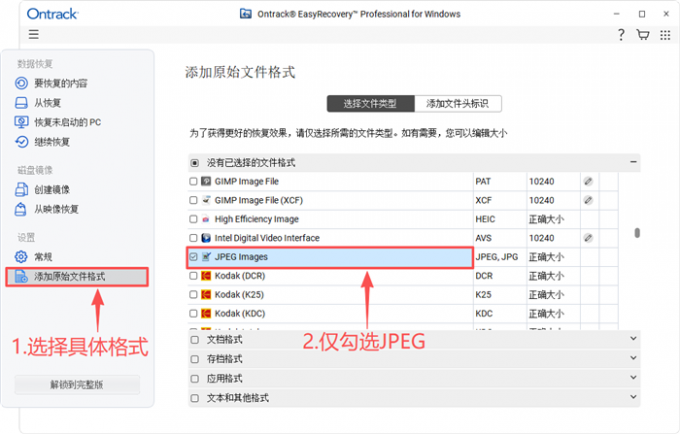Expand the 文档格式 section chevron

pos(633,338)
